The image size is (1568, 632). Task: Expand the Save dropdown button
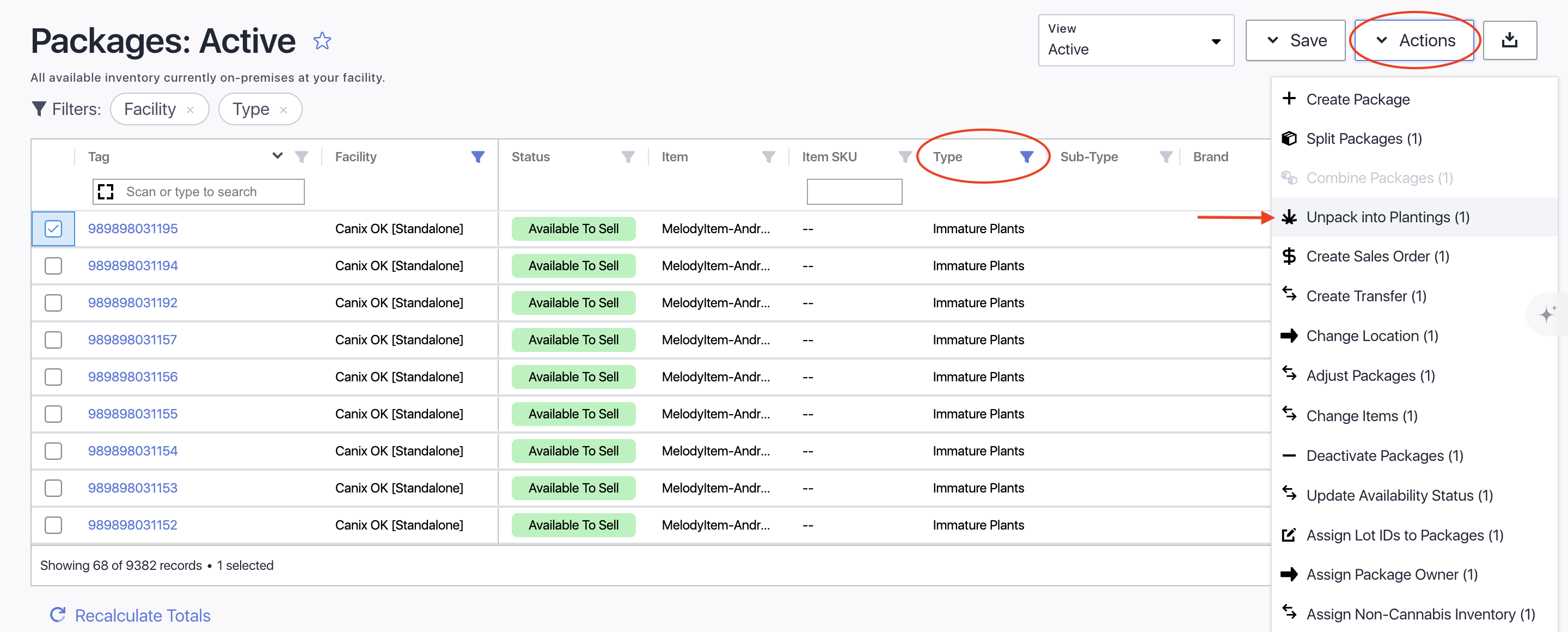coord(1295,41)
